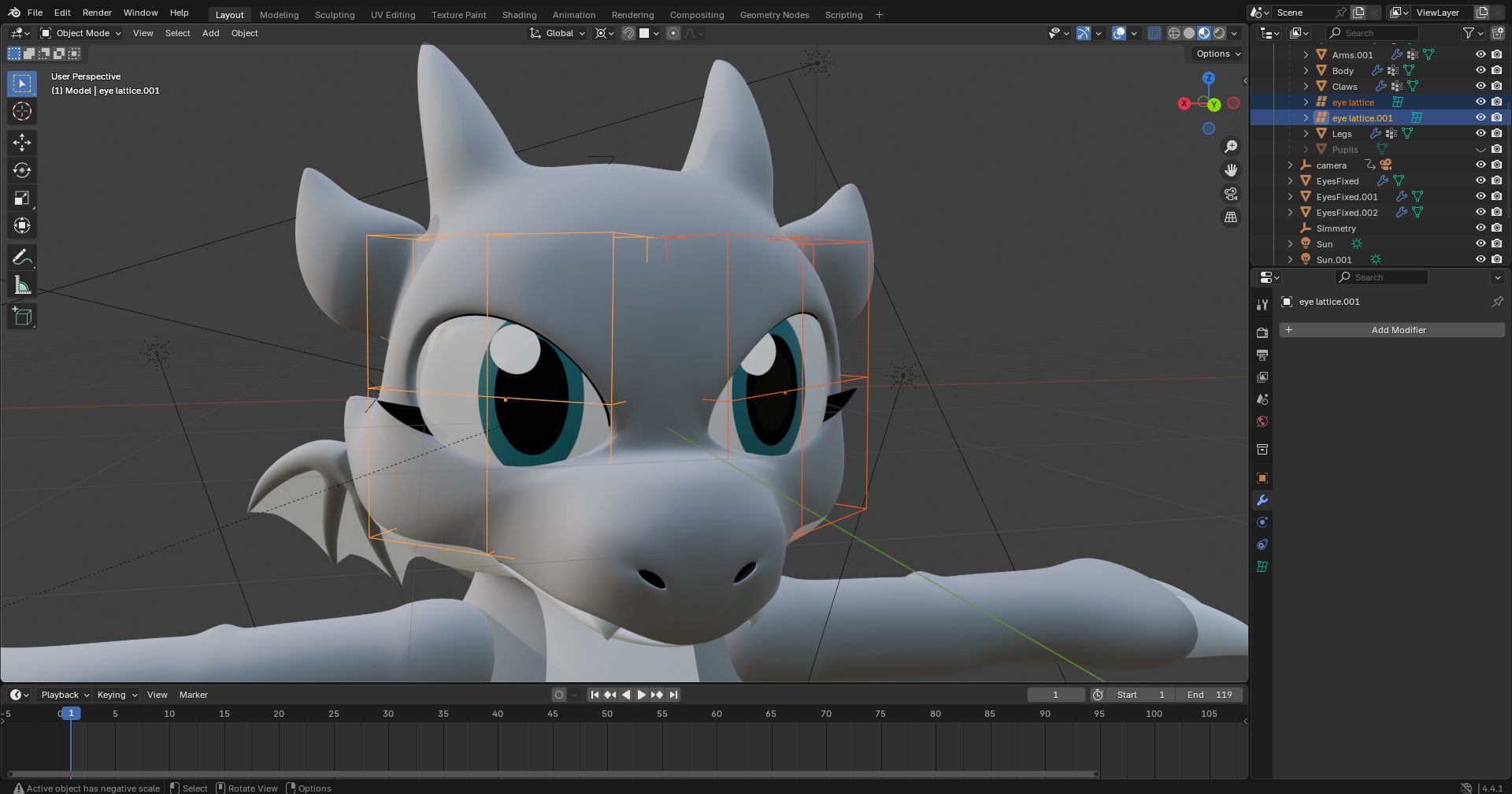Hide eye lattice.001 in viewport
Viewport: 1512px width, 794px height.
[x=1480, y=118]
